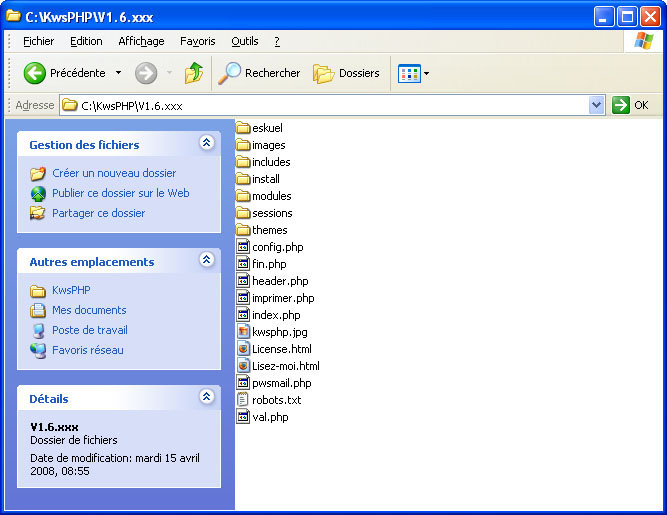Open the Favoris menu

198,41
